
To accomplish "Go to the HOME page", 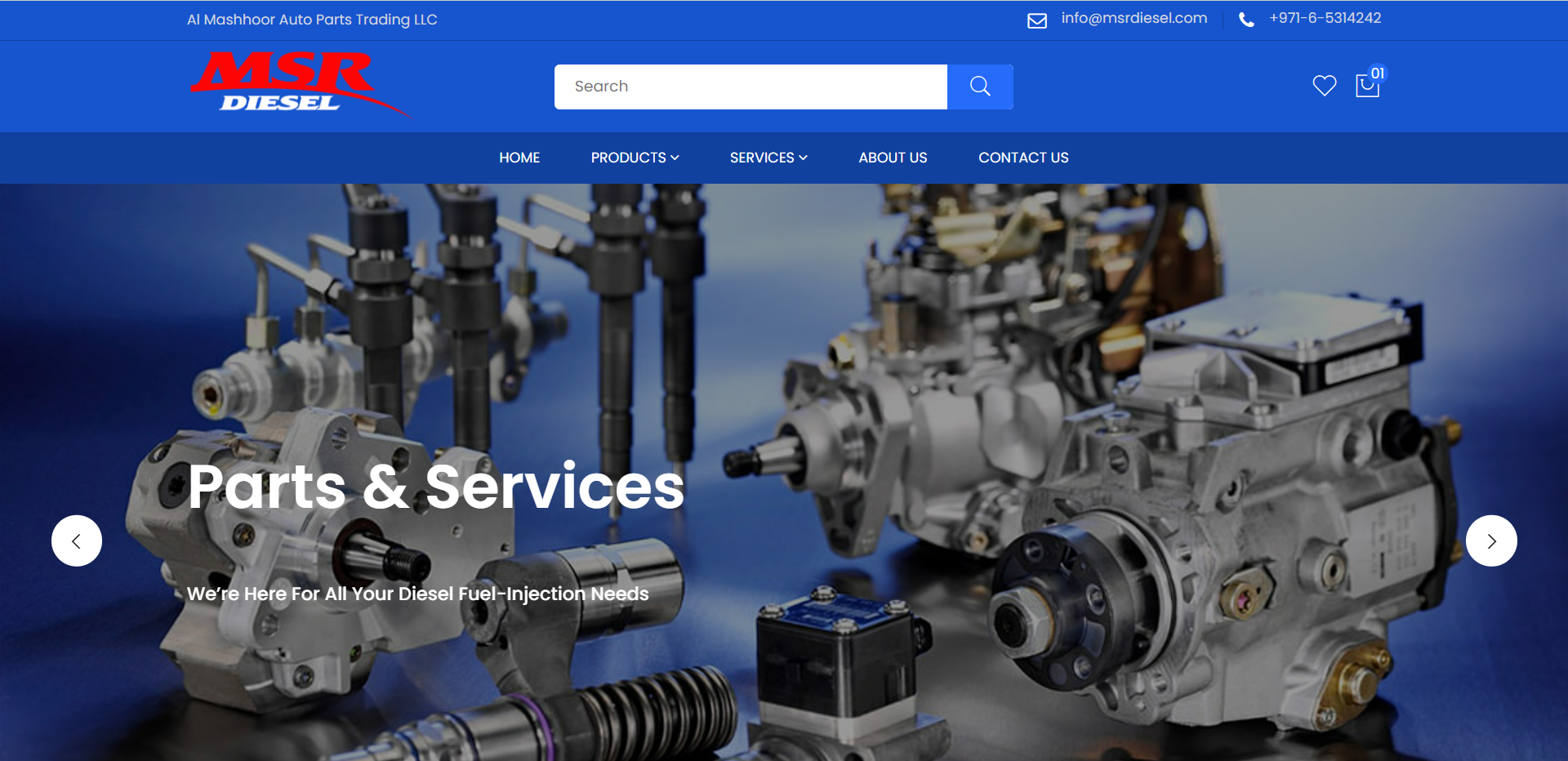I will 519,158.
